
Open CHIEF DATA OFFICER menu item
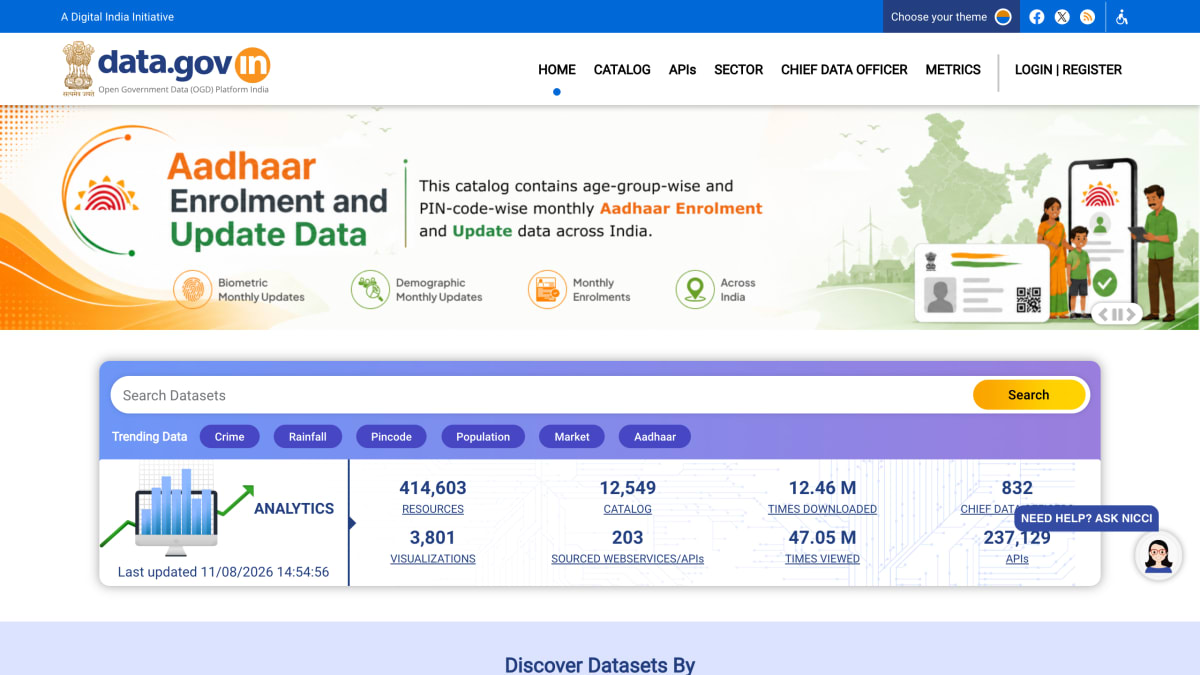[844, 70]
